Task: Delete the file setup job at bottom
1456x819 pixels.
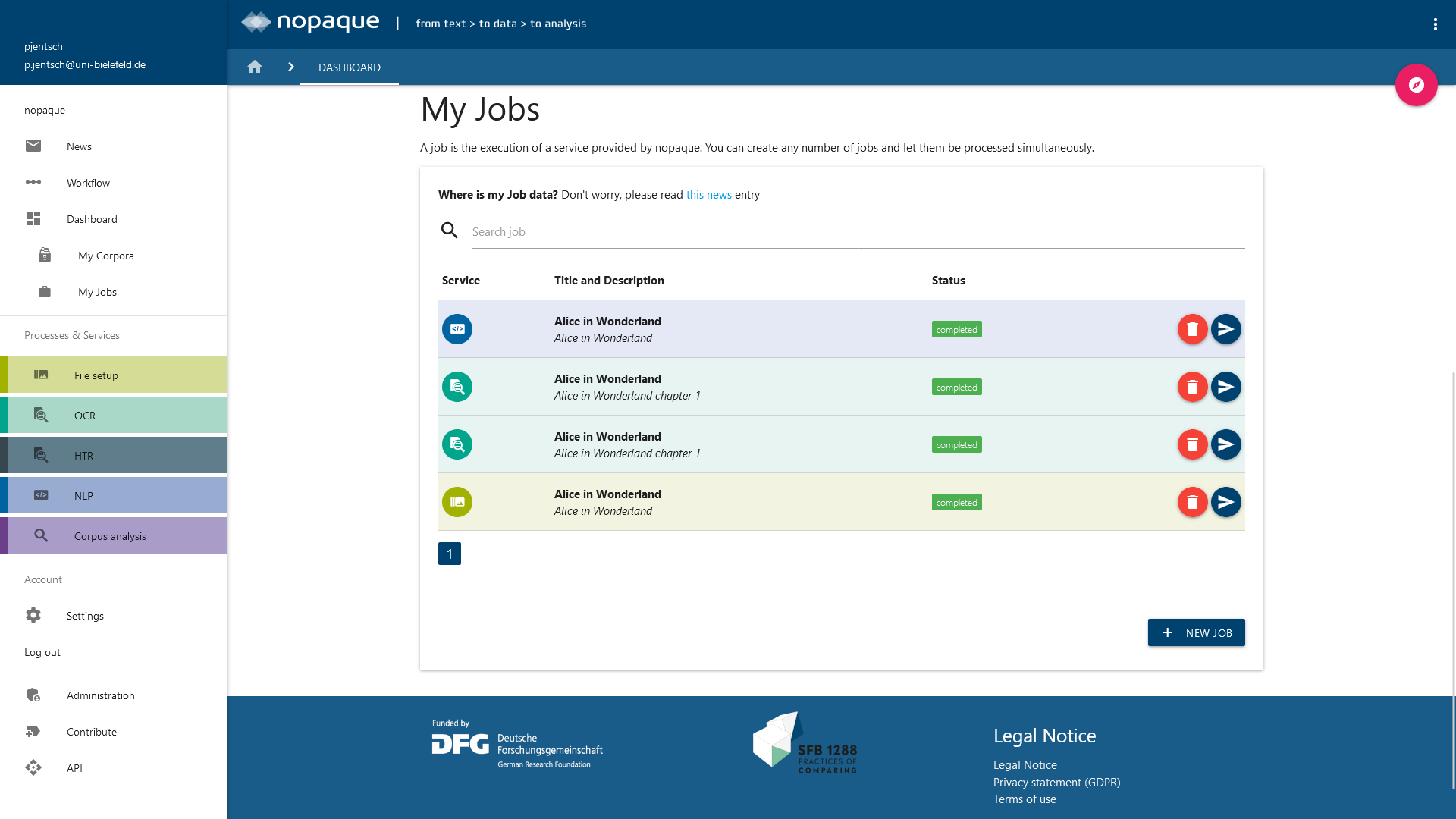Action: 1192,502
